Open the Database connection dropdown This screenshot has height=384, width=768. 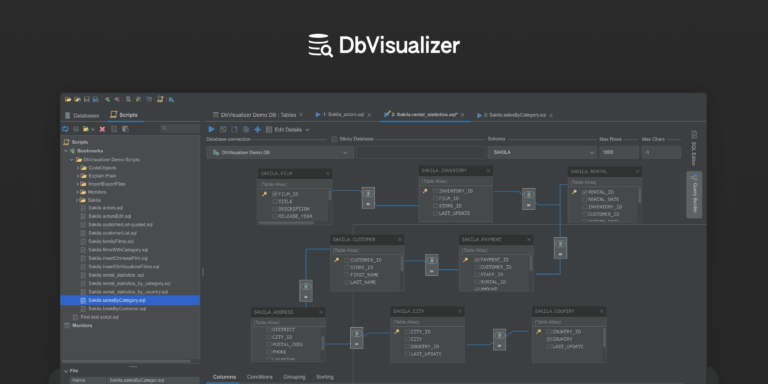click(x=280, y=152)
